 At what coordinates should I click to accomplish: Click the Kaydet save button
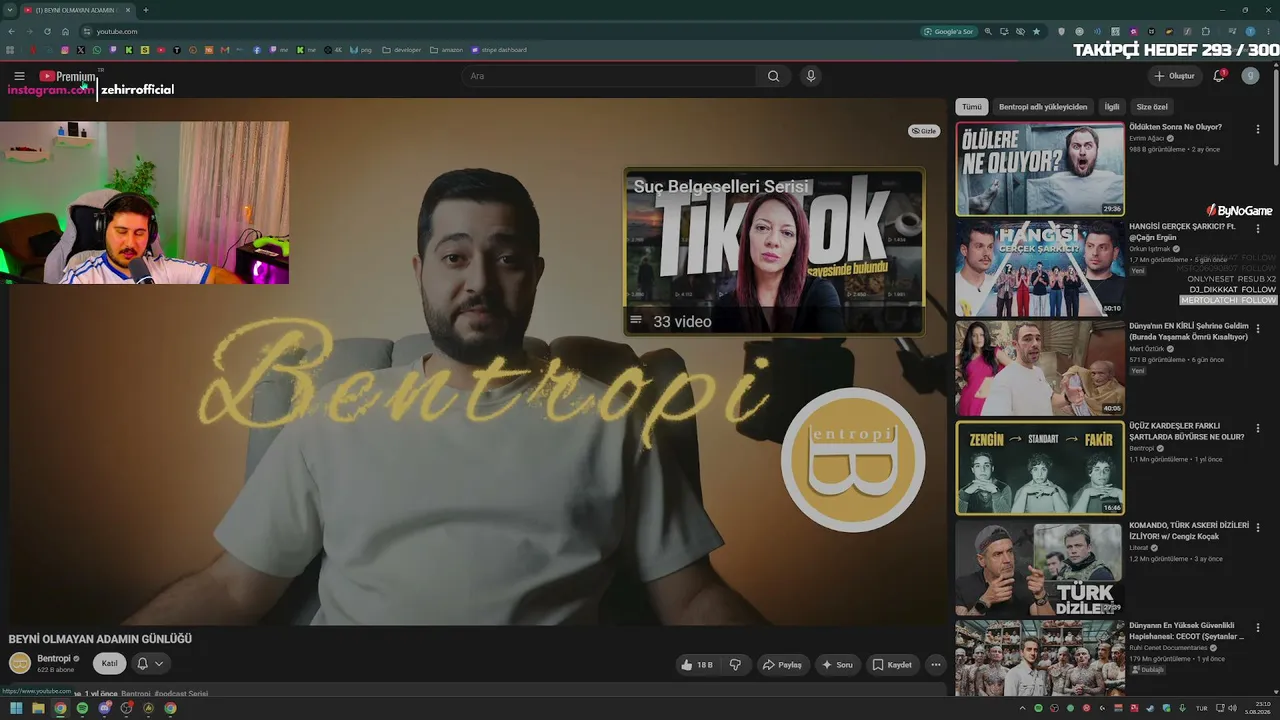click(x=892, y=664)
